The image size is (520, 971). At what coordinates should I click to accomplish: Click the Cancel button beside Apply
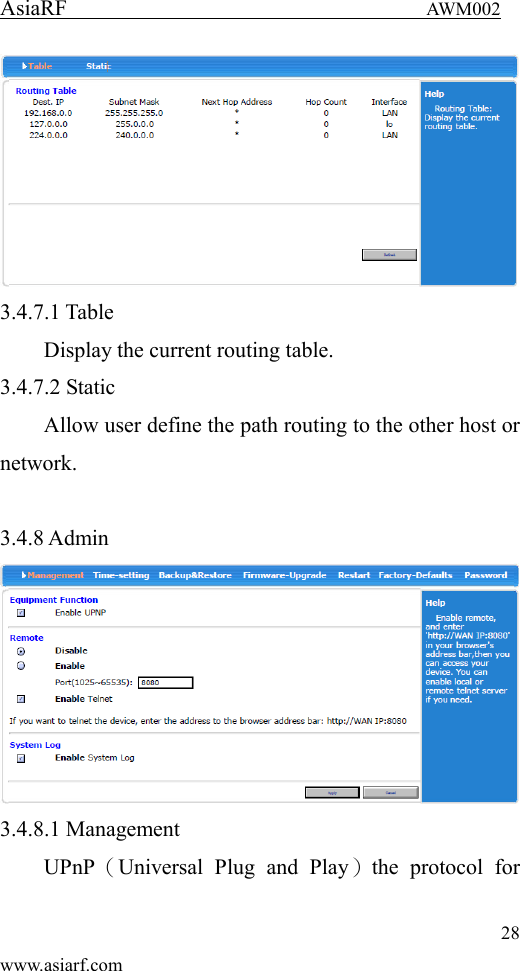click(391, 793)
